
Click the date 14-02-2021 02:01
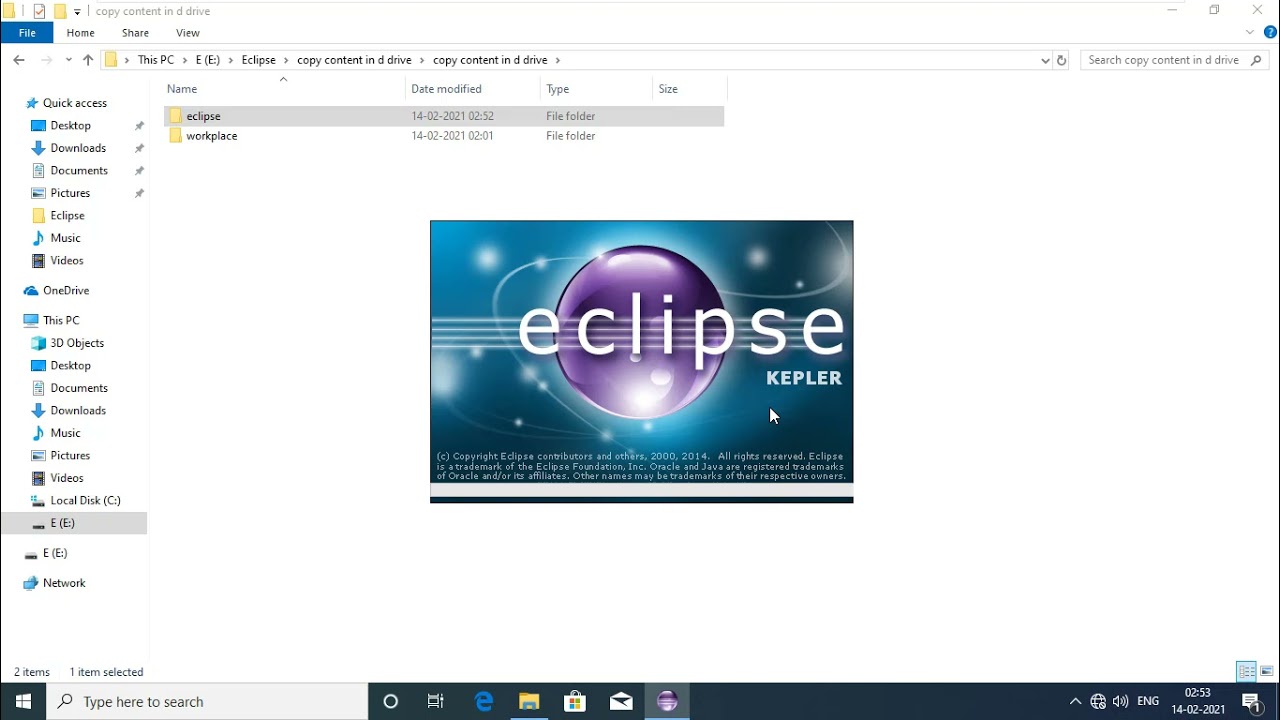click(x=452, y=136)
